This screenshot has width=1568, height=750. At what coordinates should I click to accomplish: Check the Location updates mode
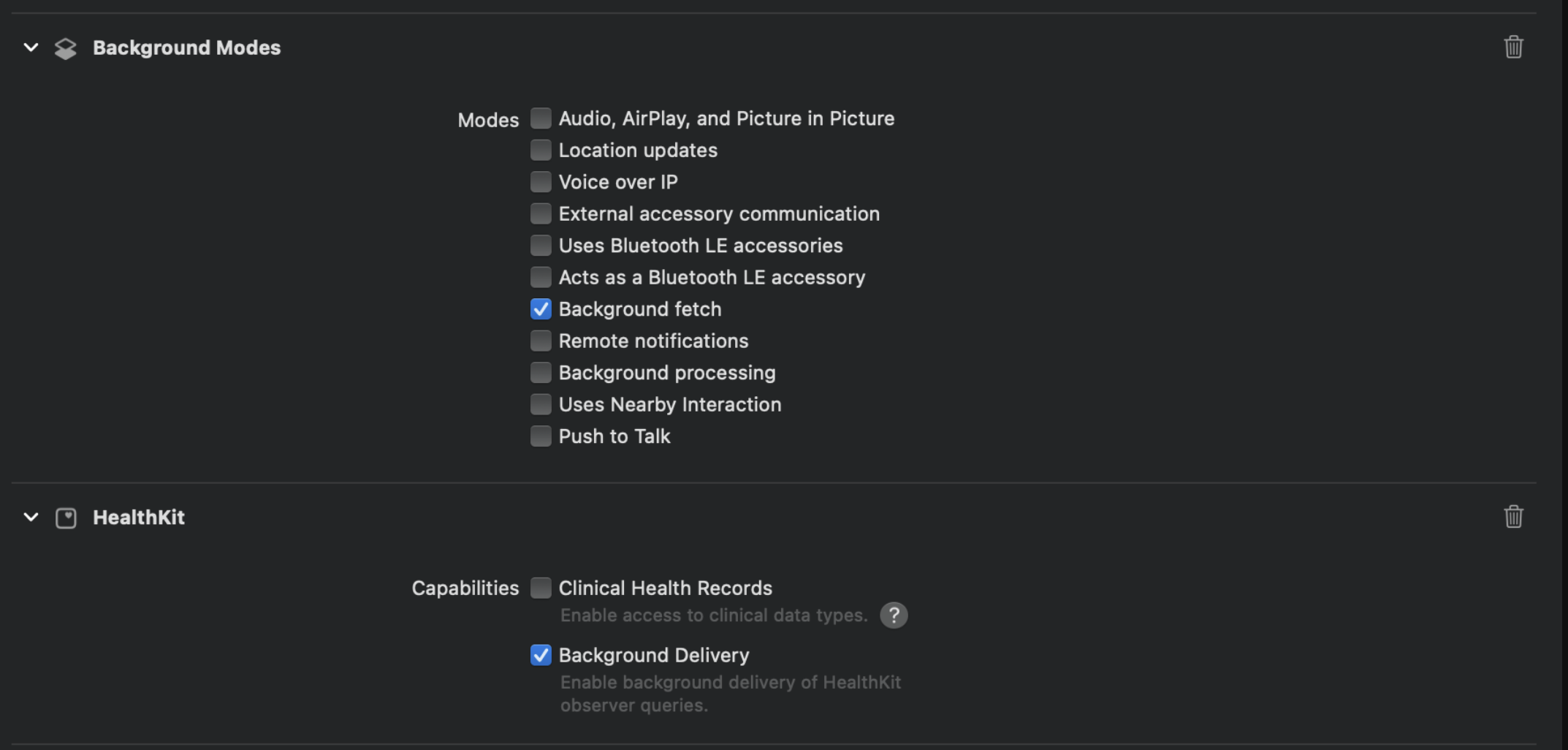coord(541,150)
